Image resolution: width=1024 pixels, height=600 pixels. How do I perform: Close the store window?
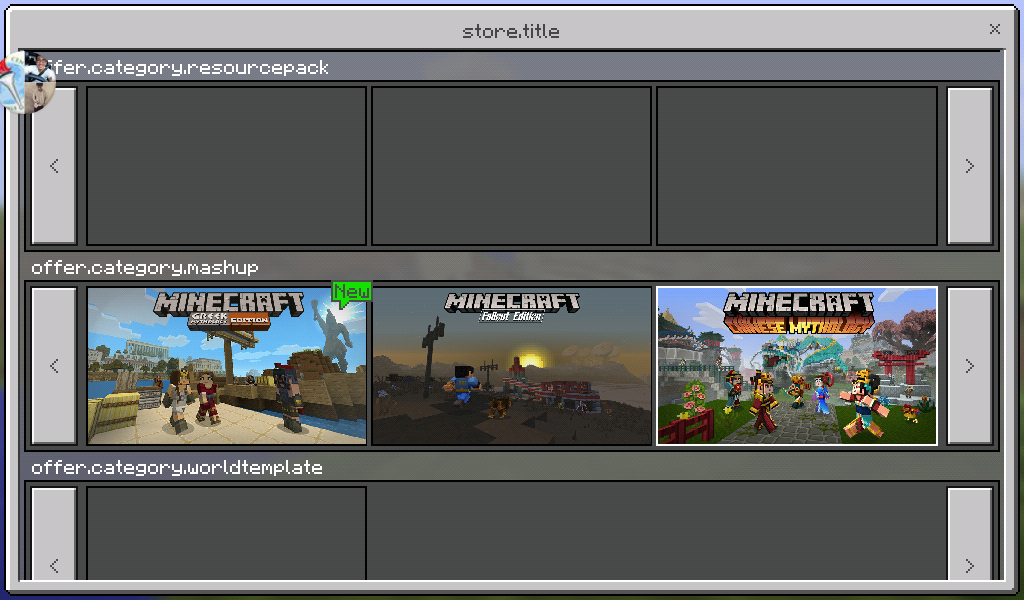pyautogui.click(x=995, y=29)
